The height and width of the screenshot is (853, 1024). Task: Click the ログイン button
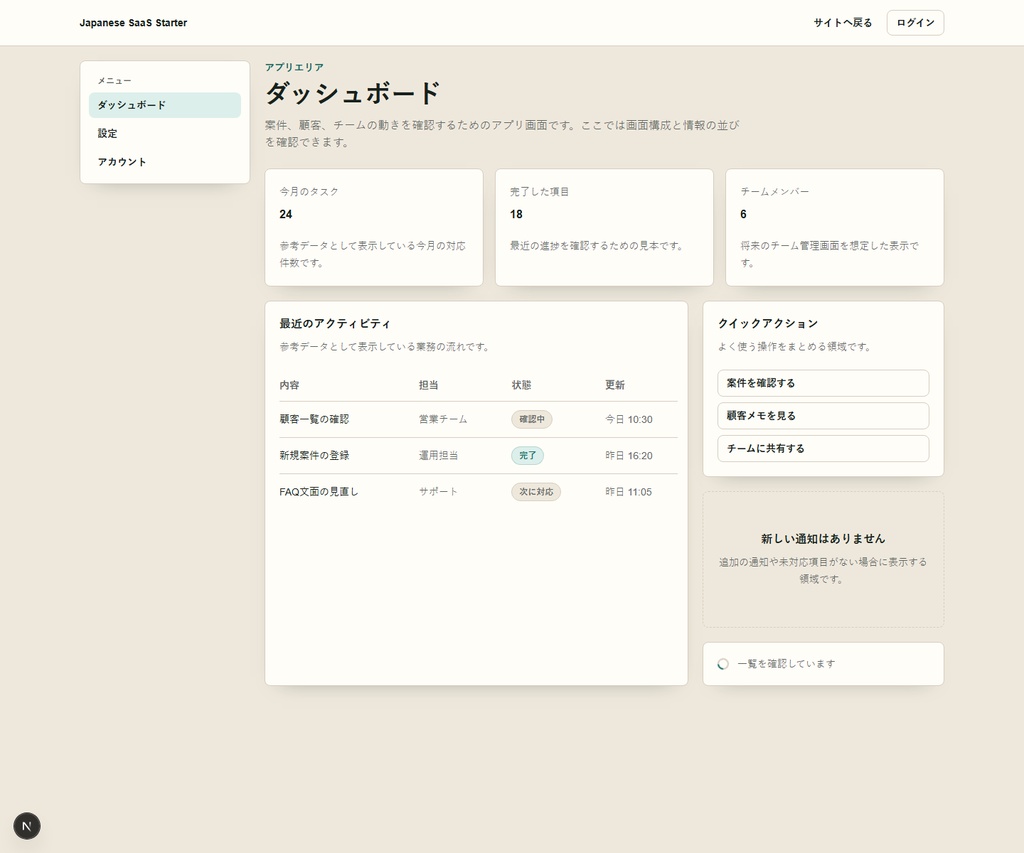click(915, 23)
